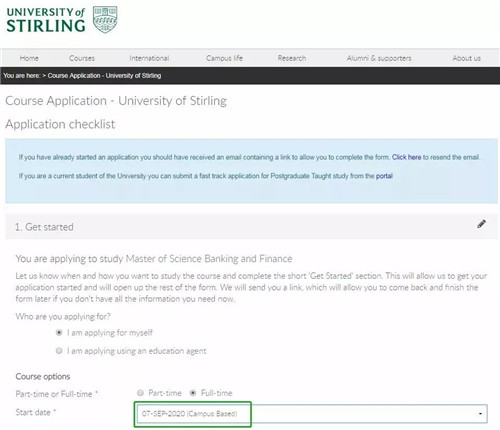
Task: Click the 'Click here' resend email link
Action: pyautogui.click(x=406, y=157)
